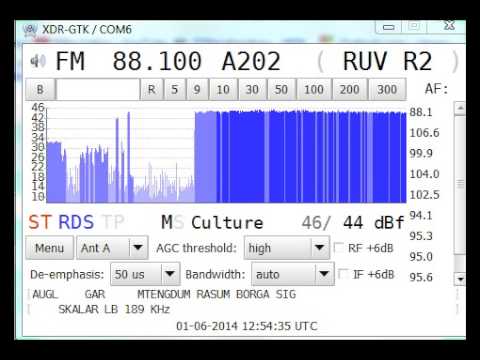Select AF frequency 88.1
Image resolution: width=480 pixels, height=360 pixels.
tap(421, 112)
